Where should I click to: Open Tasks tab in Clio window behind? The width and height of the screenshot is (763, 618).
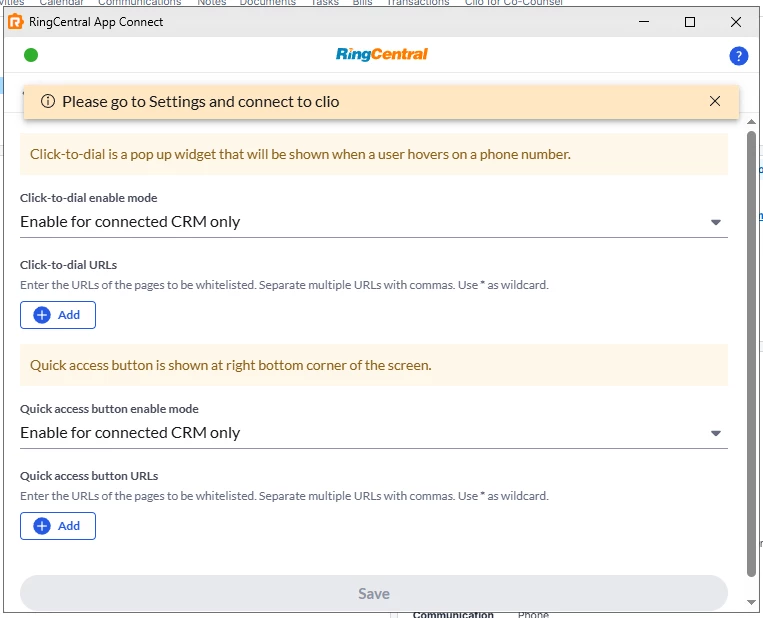(x=325, y=3)
